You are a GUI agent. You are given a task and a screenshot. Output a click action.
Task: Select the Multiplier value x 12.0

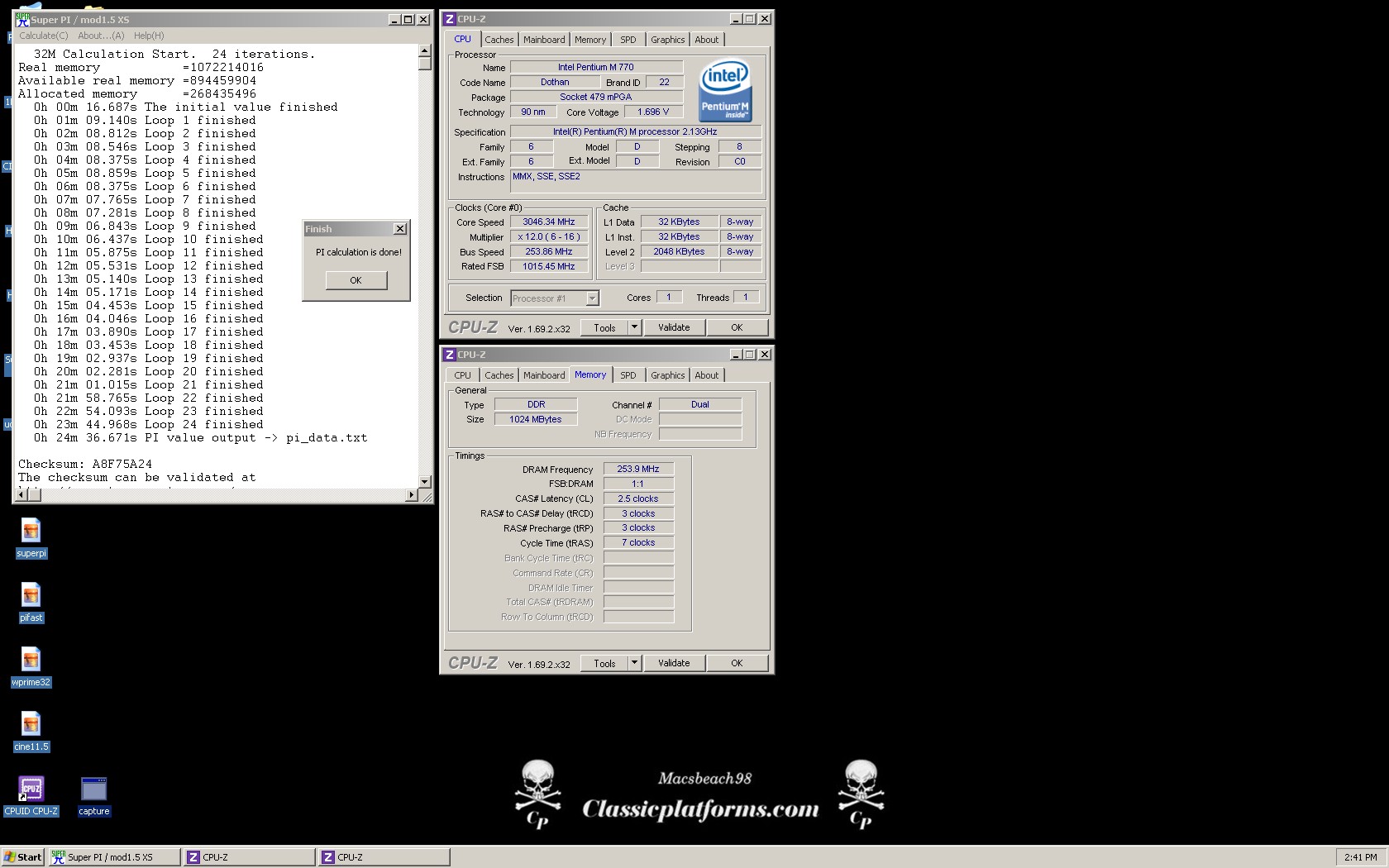point(549,236)
